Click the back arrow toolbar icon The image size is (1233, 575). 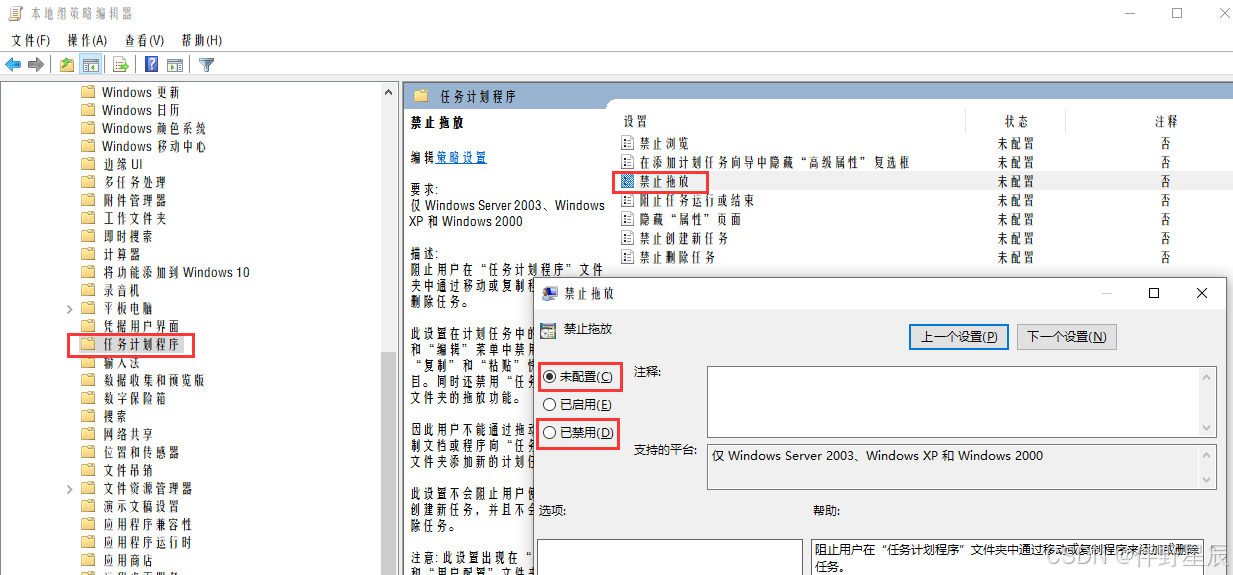click(x=13, y=65)
